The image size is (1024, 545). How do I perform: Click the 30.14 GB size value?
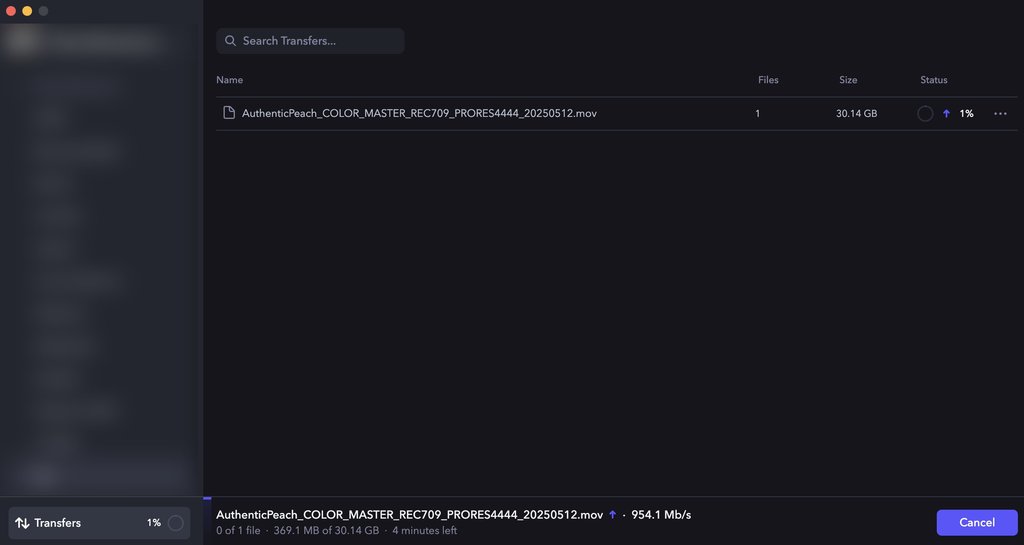click(x=856, y=114)
